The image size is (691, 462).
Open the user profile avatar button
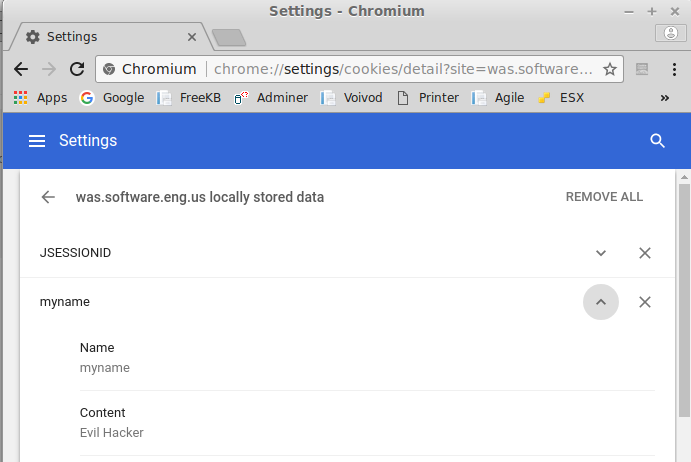[x=670, y=33]
